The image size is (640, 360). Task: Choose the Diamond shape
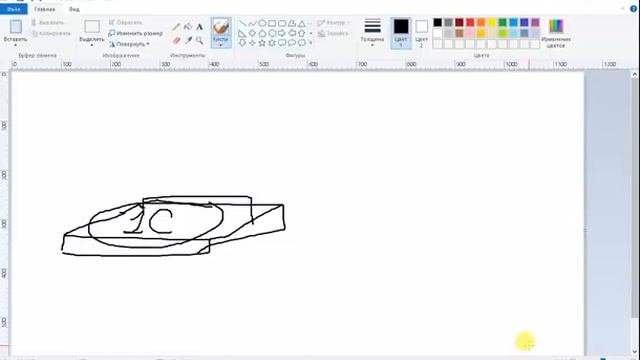[252, 33]
